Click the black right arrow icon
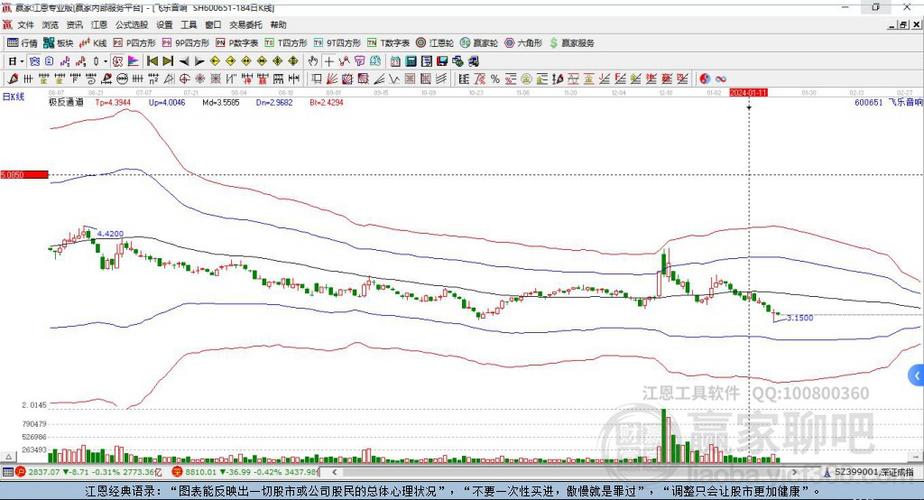Screen dimensions: 924x500 tap(199, 61)
